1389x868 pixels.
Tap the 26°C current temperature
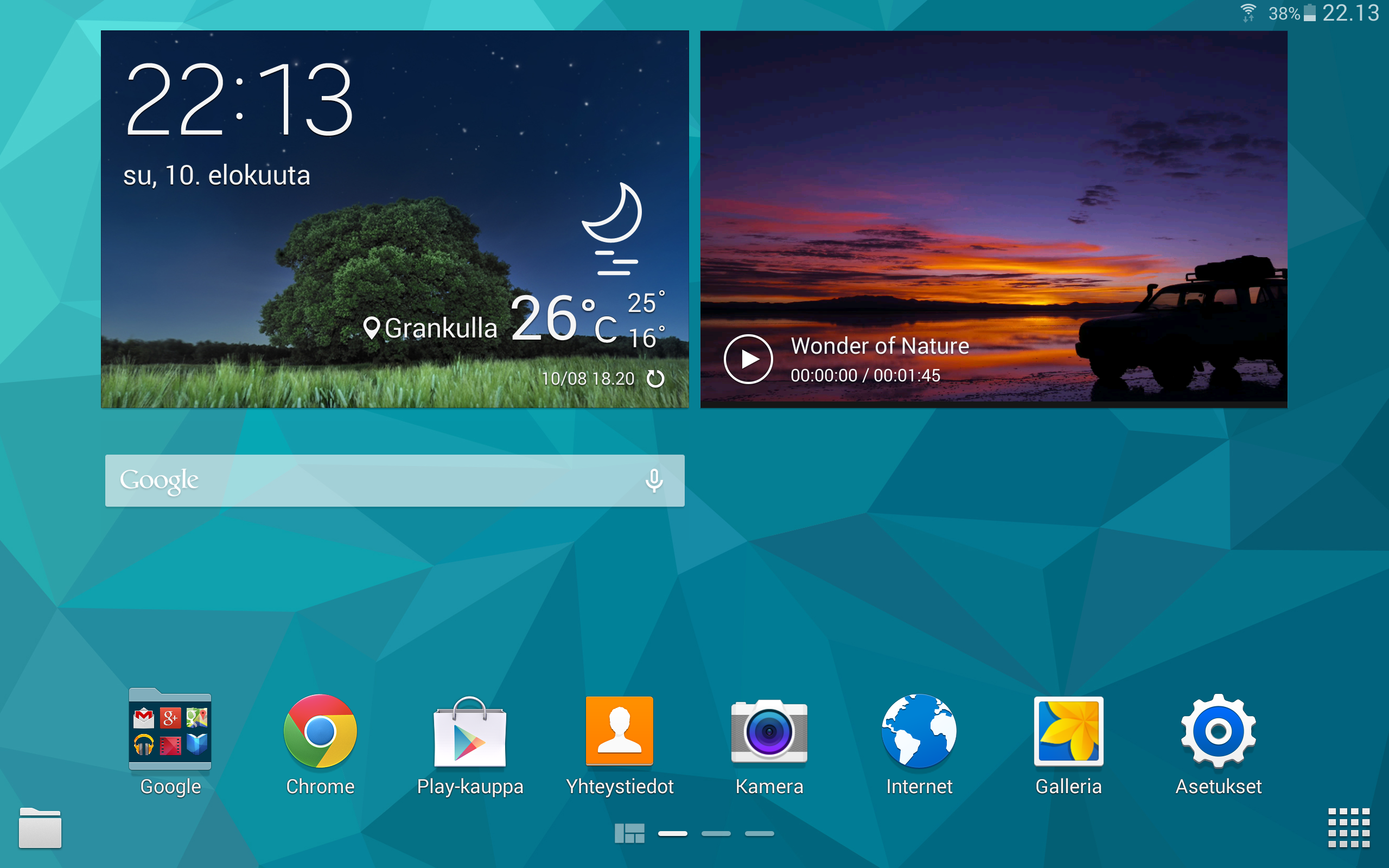coord(564,317)
